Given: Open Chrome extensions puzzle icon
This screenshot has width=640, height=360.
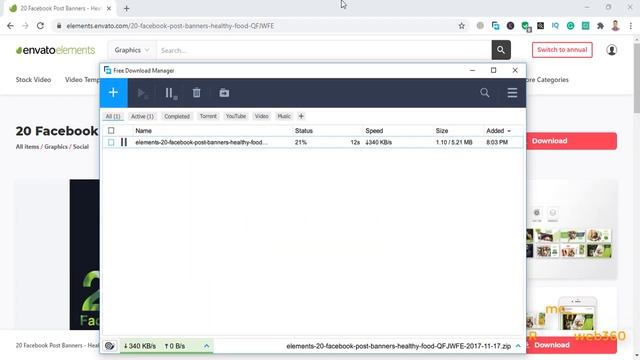Looking at the screenshot, I should [600, 26].
